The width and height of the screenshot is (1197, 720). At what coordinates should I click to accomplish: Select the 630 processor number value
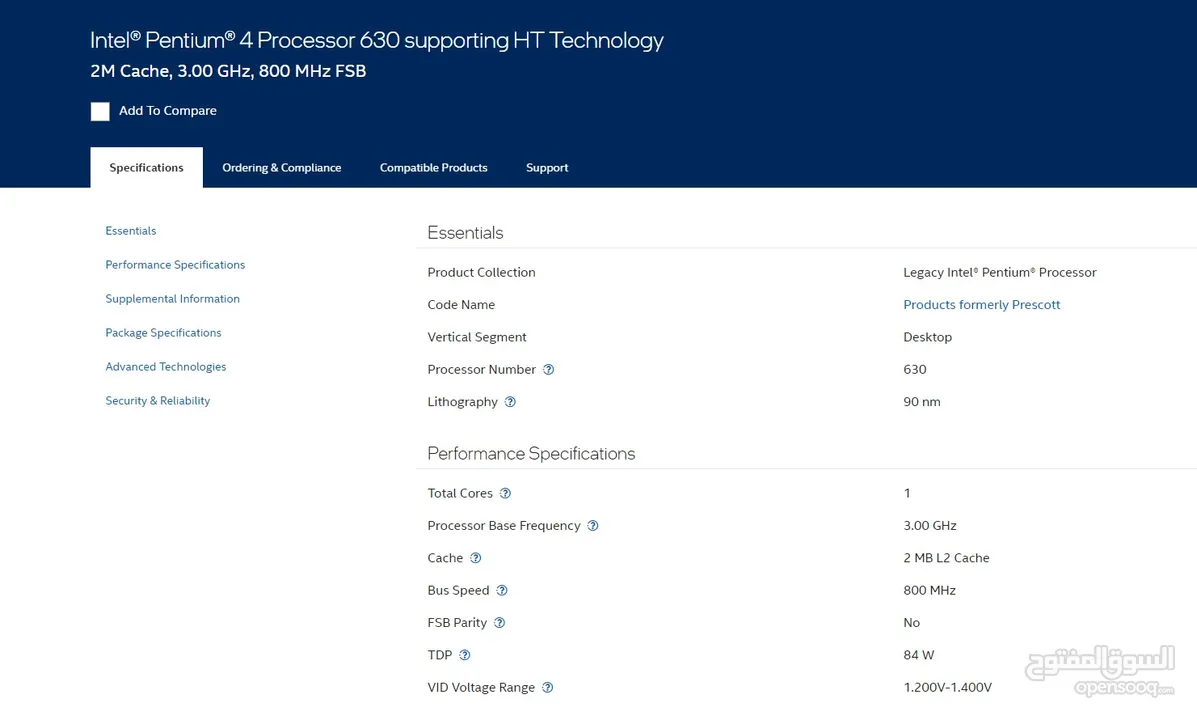tap(915, 370)
